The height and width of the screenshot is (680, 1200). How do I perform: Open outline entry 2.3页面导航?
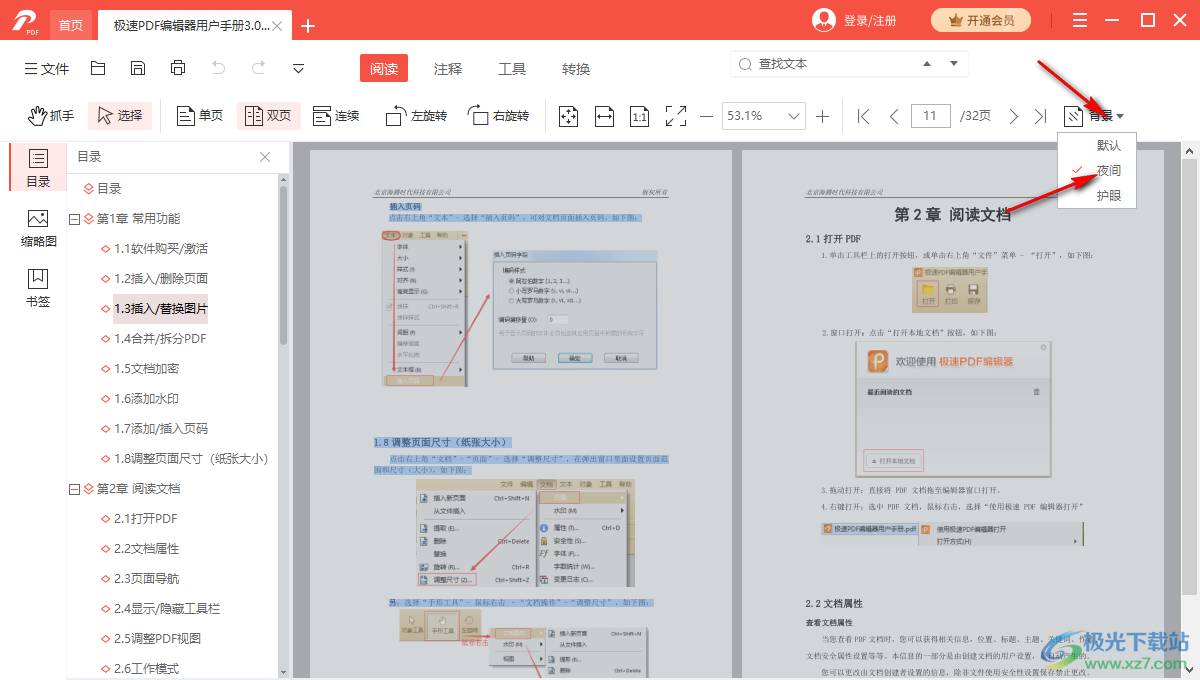pyautogui.click(x=146, y=579)
